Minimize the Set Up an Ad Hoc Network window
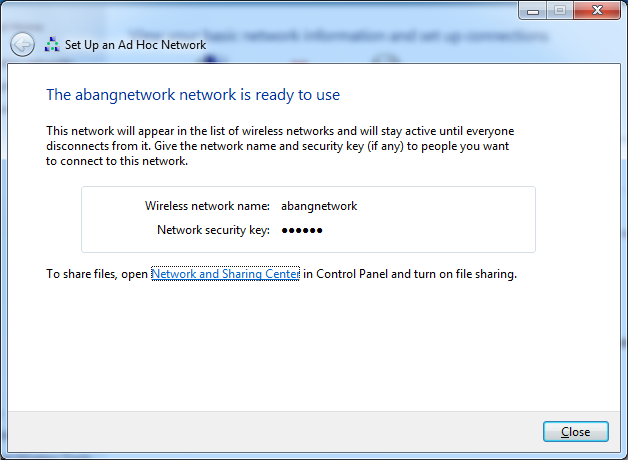The height and width of the screenshot is (460, 628). click(x=533, y=11)
